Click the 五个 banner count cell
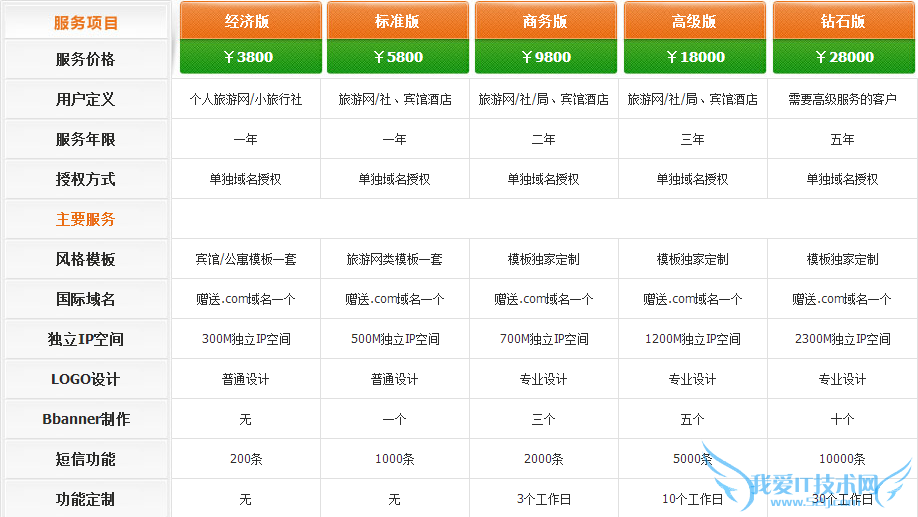 (x=693, y=419)
